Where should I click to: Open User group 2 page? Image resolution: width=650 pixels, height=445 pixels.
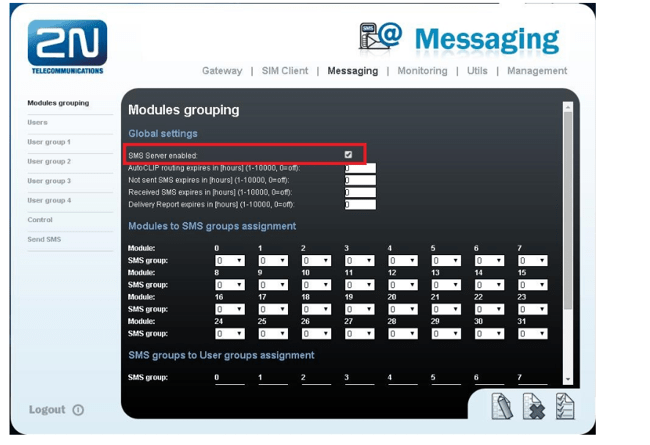[49, 161]
